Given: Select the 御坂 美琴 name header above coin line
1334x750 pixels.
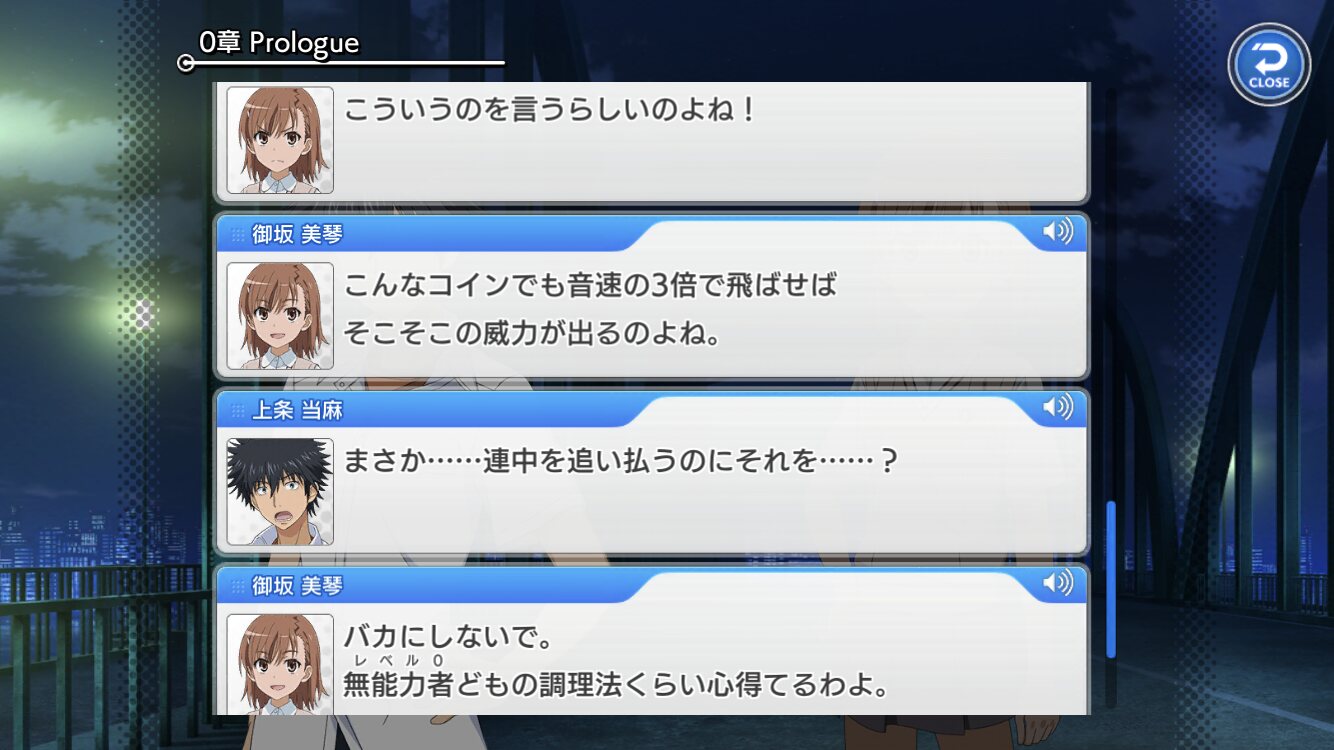Looking at the screenshot, I should pos(297,234).
